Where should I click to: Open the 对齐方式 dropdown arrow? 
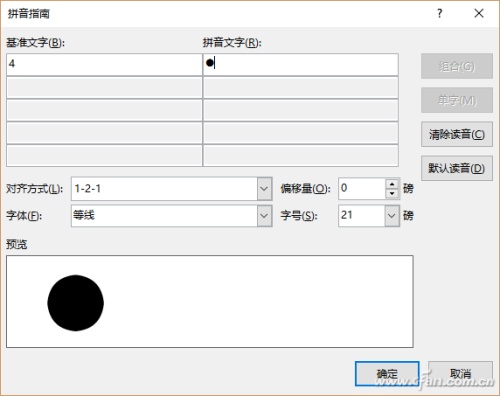[264, 189]
